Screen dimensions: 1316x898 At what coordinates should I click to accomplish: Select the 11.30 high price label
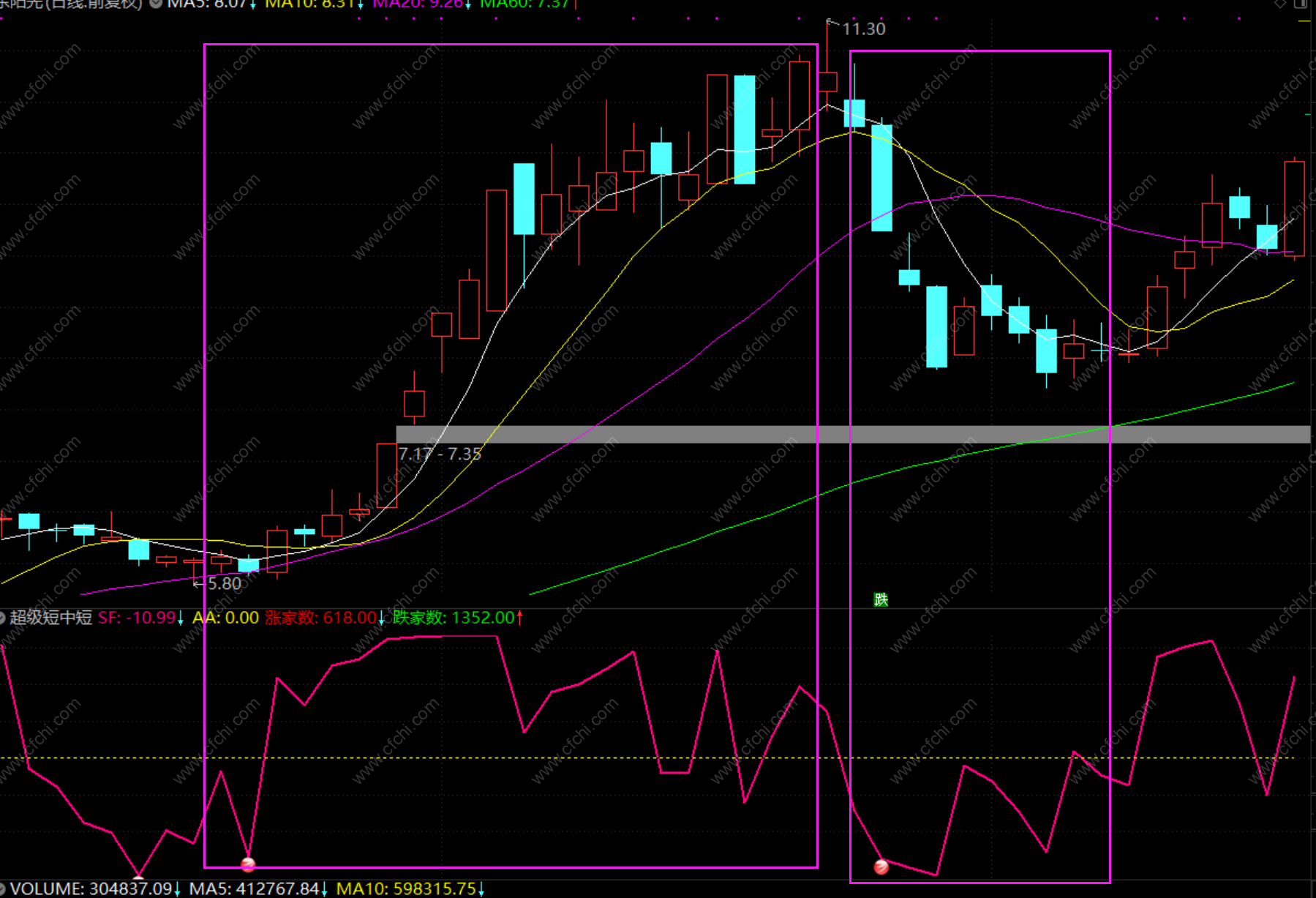click(864, 29)
